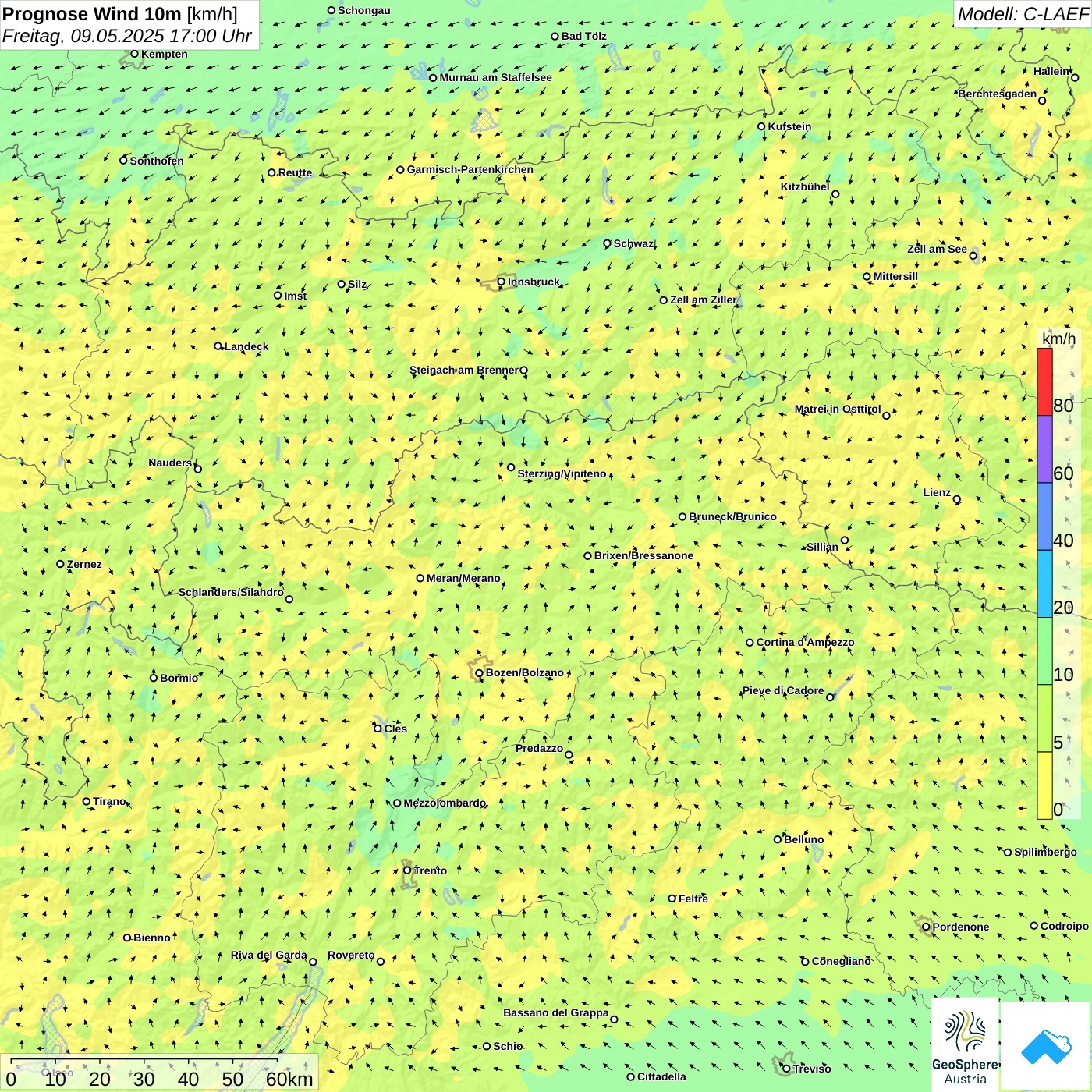The height and width of the screenshot is (1092, 1092).
Task: Click the Meran/Merano label
Action: tap(463, 578)
